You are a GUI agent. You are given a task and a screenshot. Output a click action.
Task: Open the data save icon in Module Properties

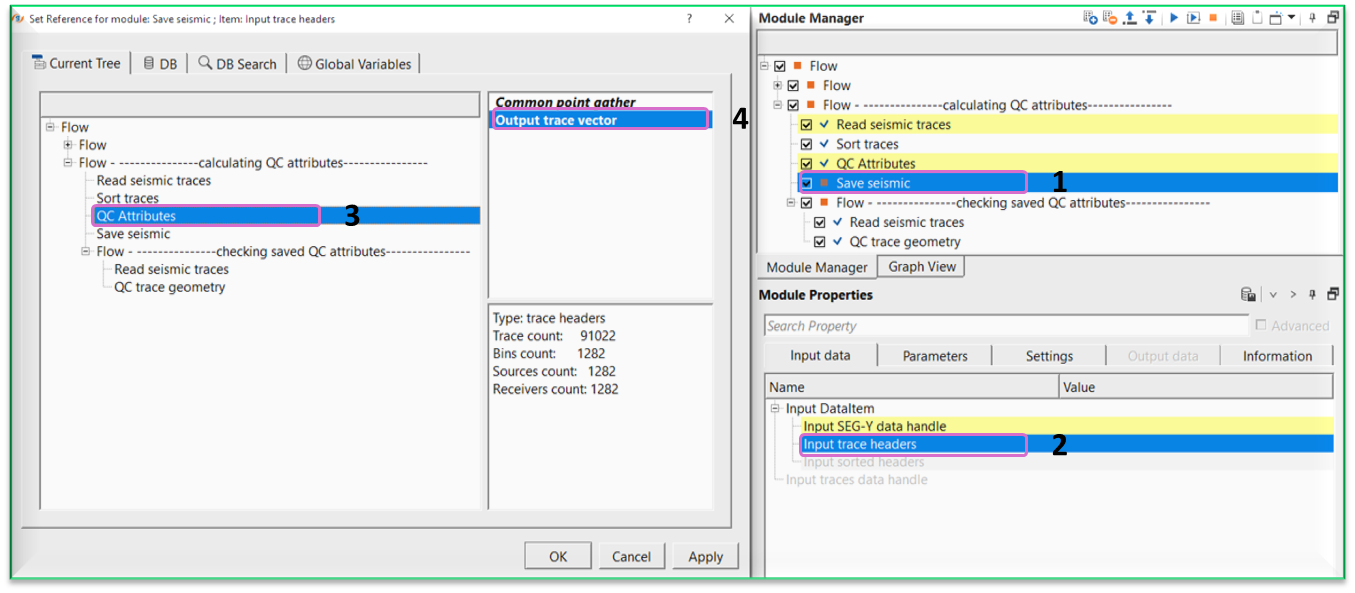[x=1247, y=294]
